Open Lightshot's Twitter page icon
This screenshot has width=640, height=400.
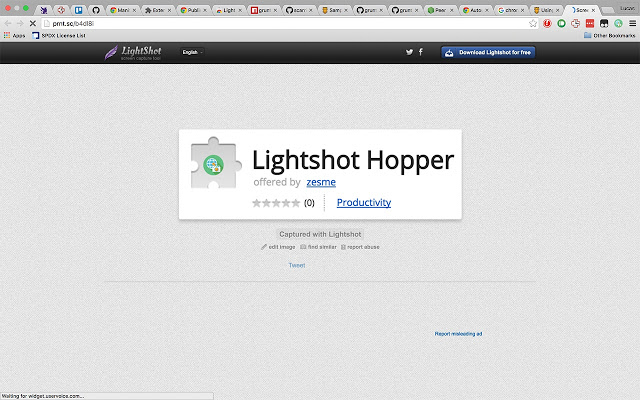point(409,52)
